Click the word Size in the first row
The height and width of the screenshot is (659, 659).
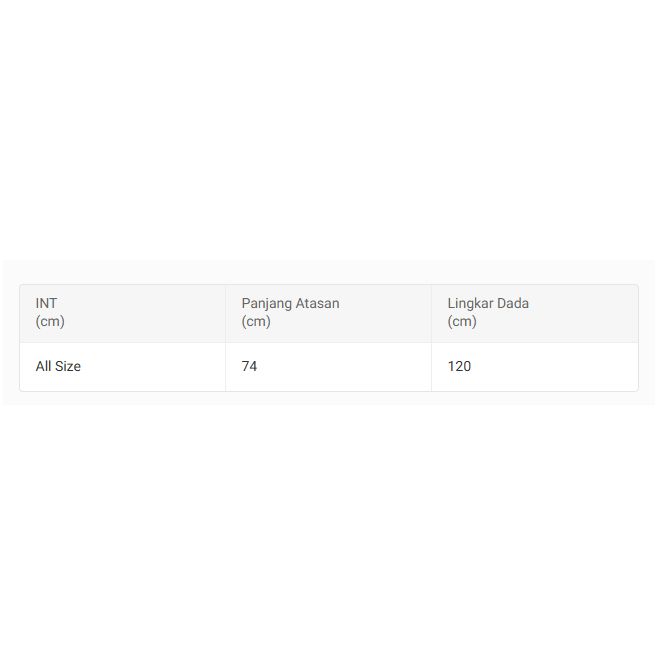point(68,367)
